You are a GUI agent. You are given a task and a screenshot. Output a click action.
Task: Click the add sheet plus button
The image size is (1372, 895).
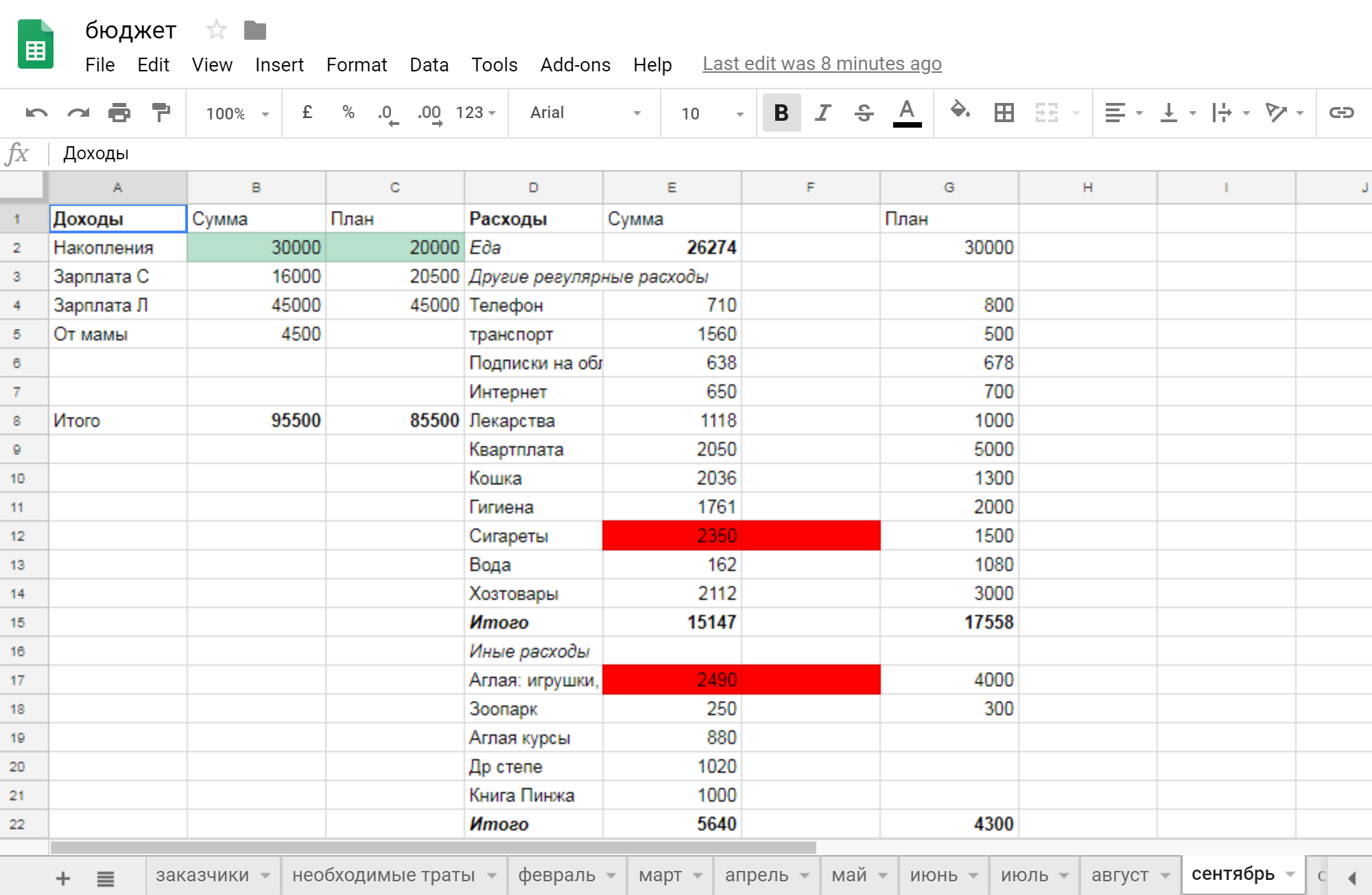[62, 878]
